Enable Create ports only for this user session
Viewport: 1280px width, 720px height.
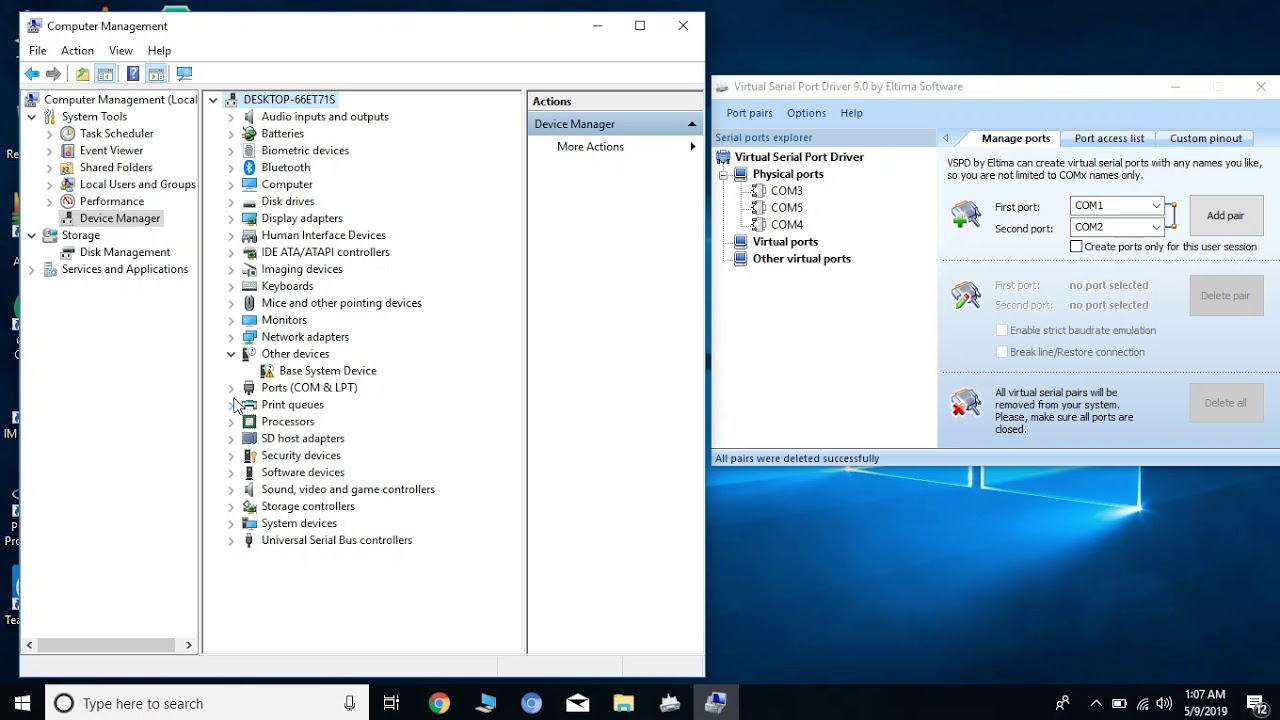(x=1076, y=246)
